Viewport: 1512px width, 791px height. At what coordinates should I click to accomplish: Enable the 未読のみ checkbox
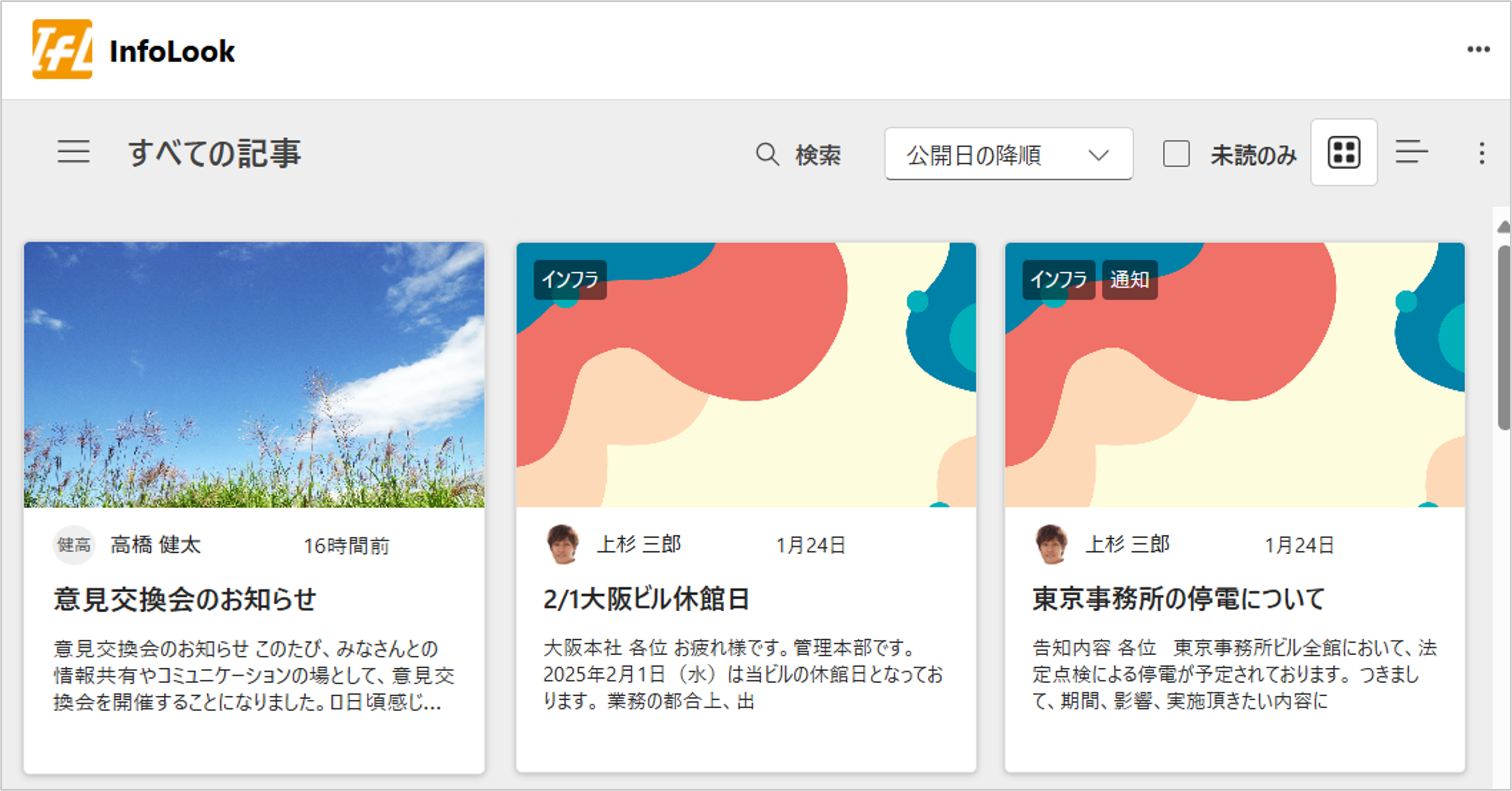pos(1176,154)
